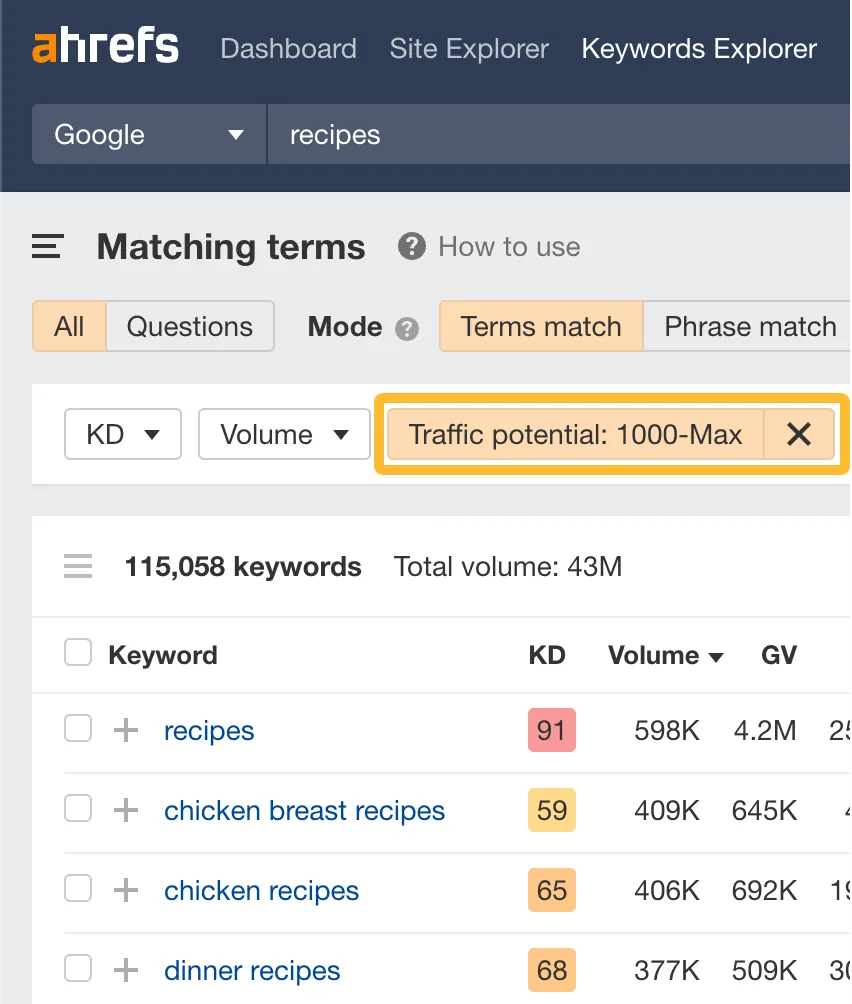Click the 692K global volume value

(x=764, y=890)
